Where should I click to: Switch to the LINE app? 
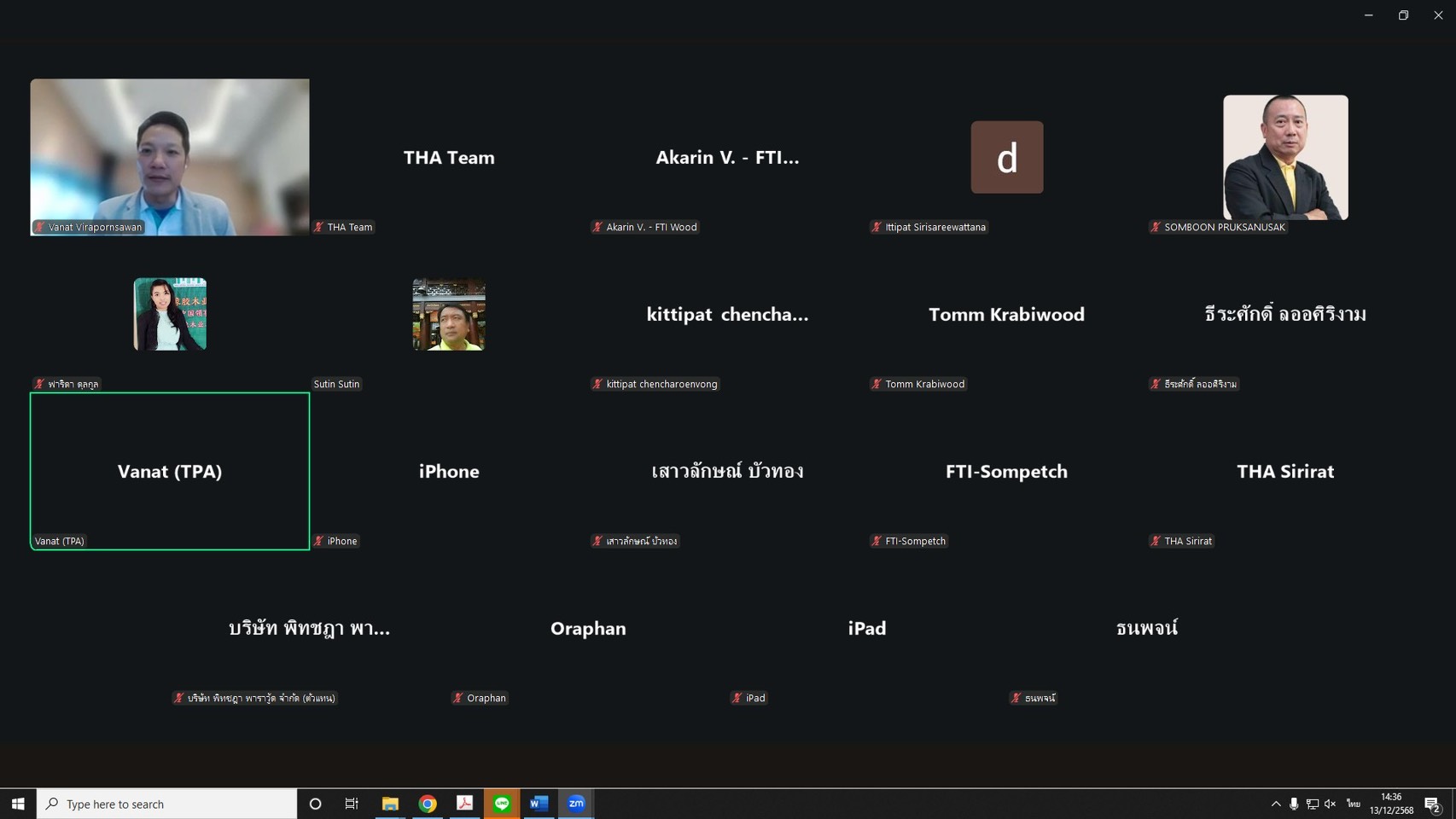(x=502, y=804)
